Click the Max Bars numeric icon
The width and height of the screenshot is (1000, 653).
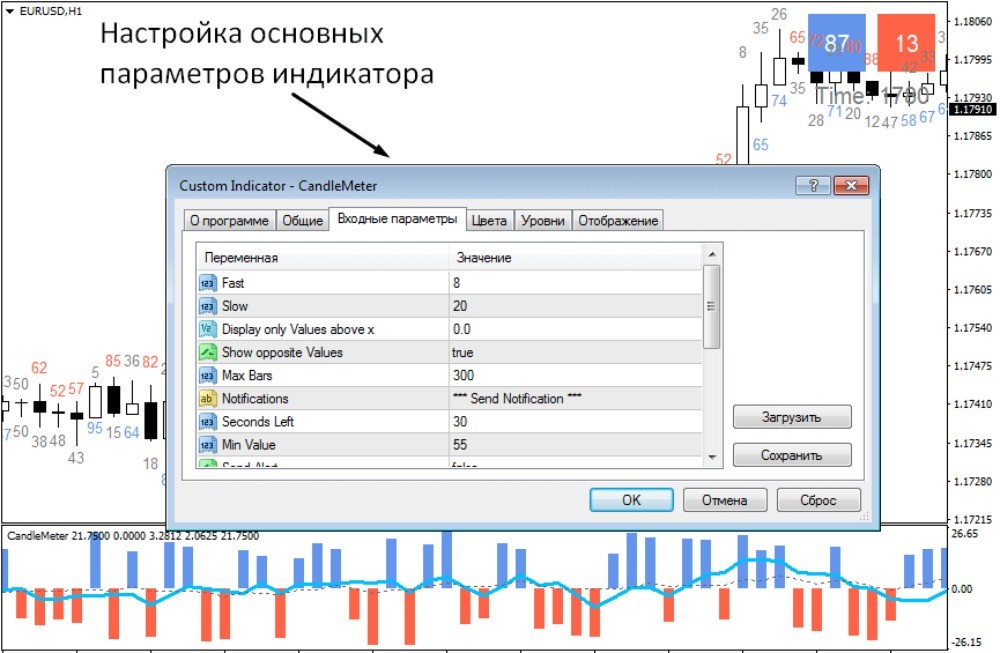[x=206, y=375]
